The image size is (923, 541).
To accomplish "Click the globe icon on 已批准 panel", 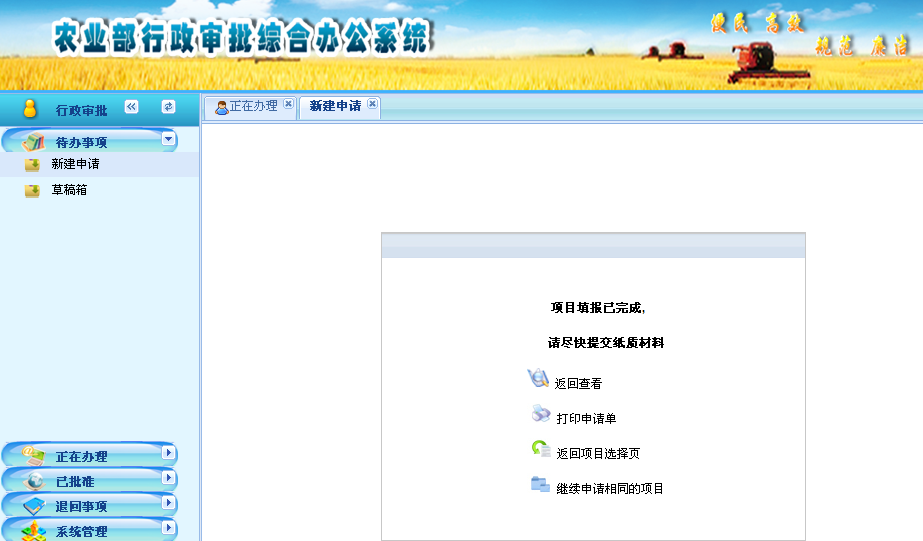I will click(x=34, y=481).
